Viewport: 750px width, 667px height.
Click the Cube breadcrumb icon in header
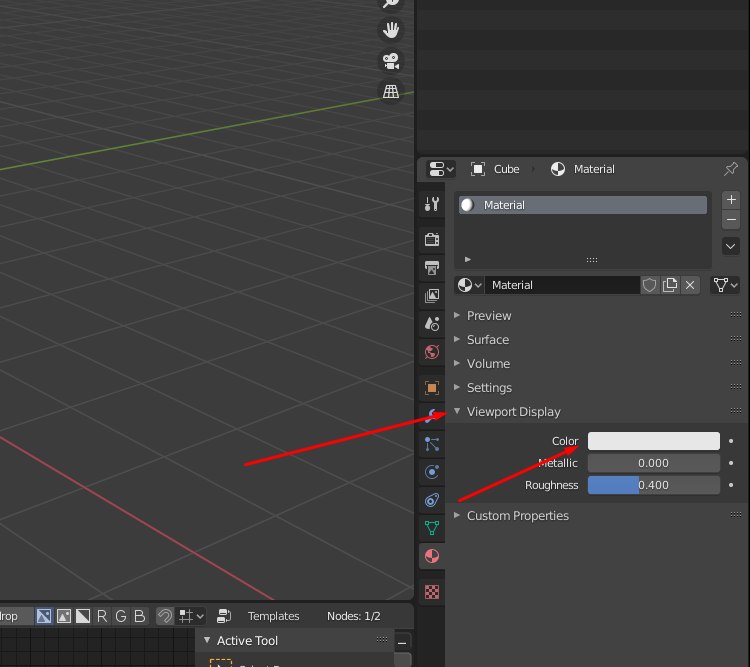pyautogui.click(x=478, y=169)
